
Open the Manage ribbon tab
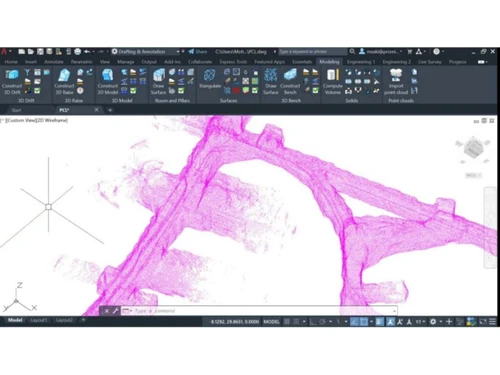click(125, 62)
